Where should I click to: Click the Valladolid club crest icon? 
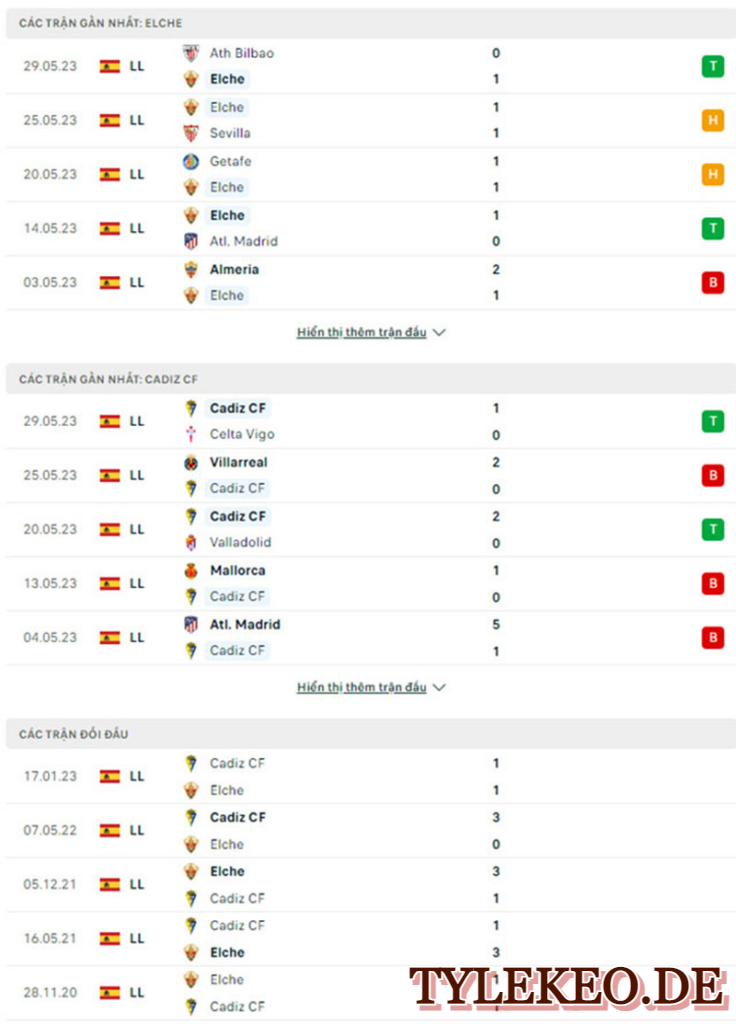(x=190, y=542)
